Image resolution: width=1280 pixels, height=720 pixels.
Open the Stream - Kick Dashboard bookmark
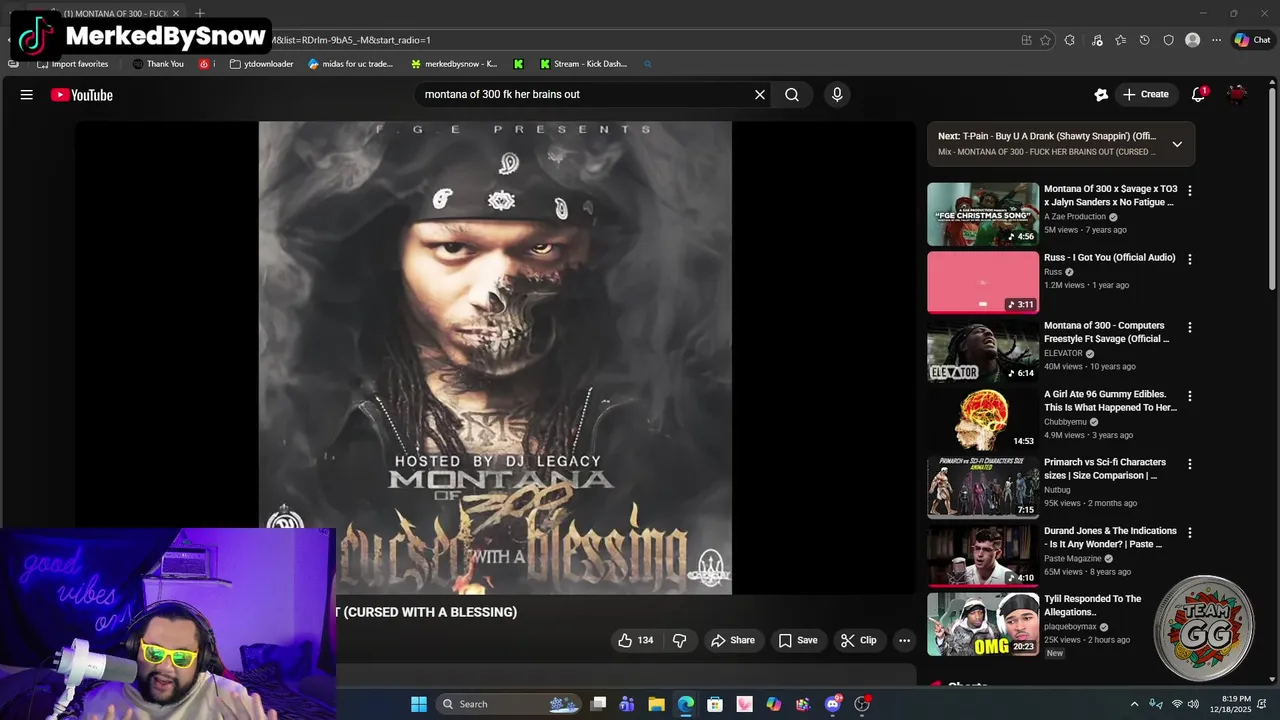click(583, 64)
